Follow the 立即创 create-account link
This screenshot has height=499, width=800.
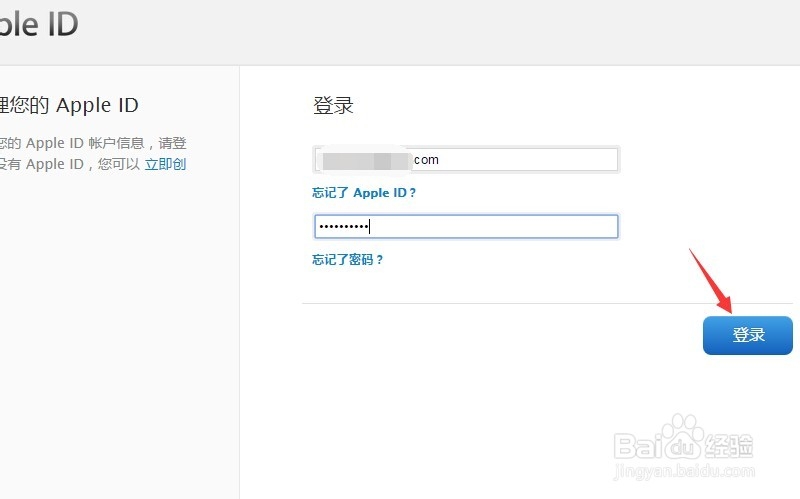[165, 164]
